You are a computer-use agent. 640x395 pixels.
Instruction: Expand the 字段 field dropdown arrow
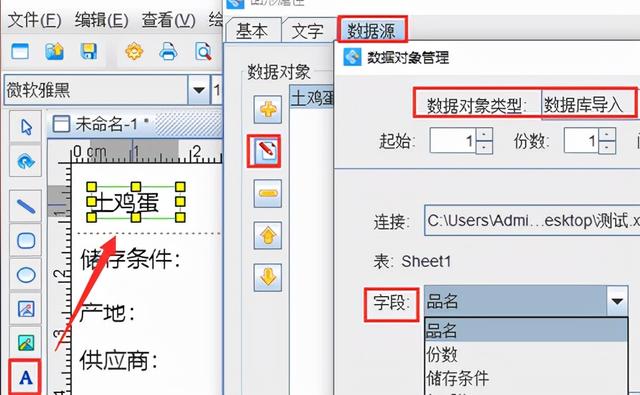tap(617, 302)
